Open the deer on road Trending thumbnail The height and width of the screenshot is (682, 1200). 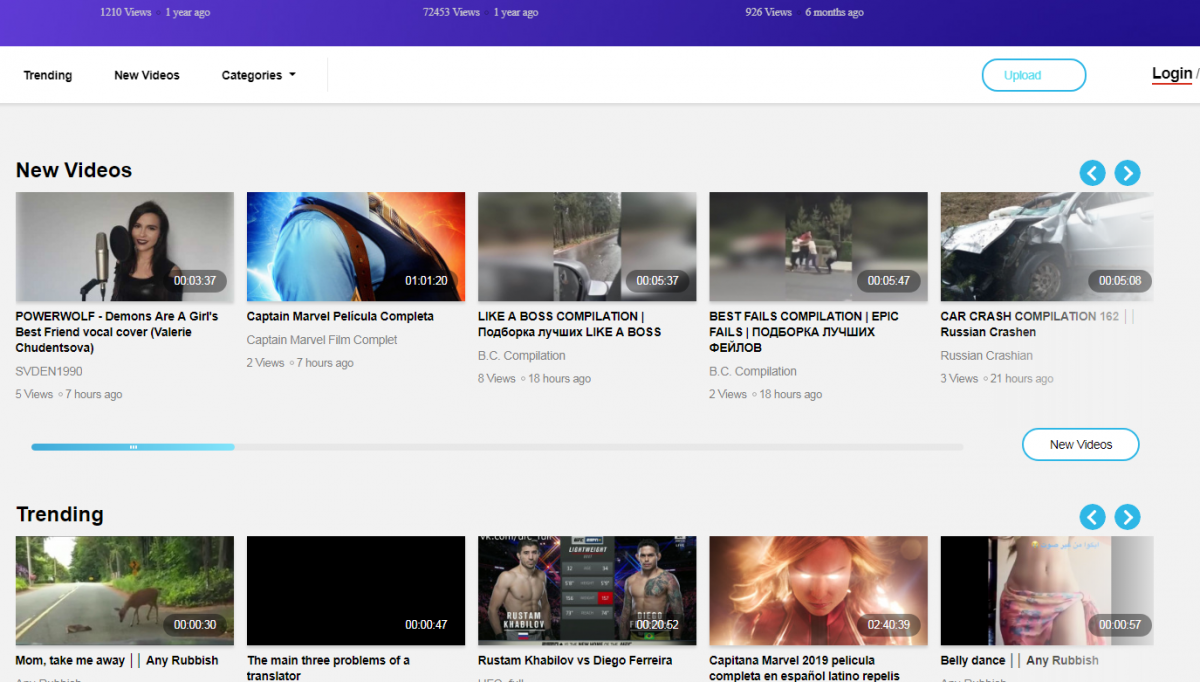tap(125, 590)
